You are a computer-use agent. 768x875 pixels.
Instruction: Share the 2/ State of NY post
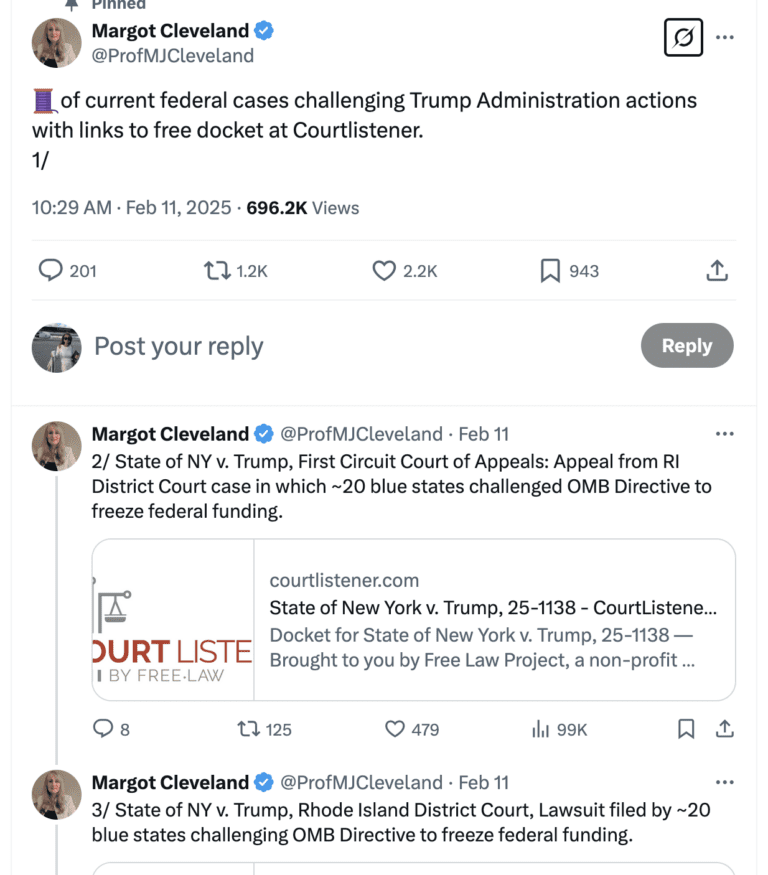[x=724, y=729]
